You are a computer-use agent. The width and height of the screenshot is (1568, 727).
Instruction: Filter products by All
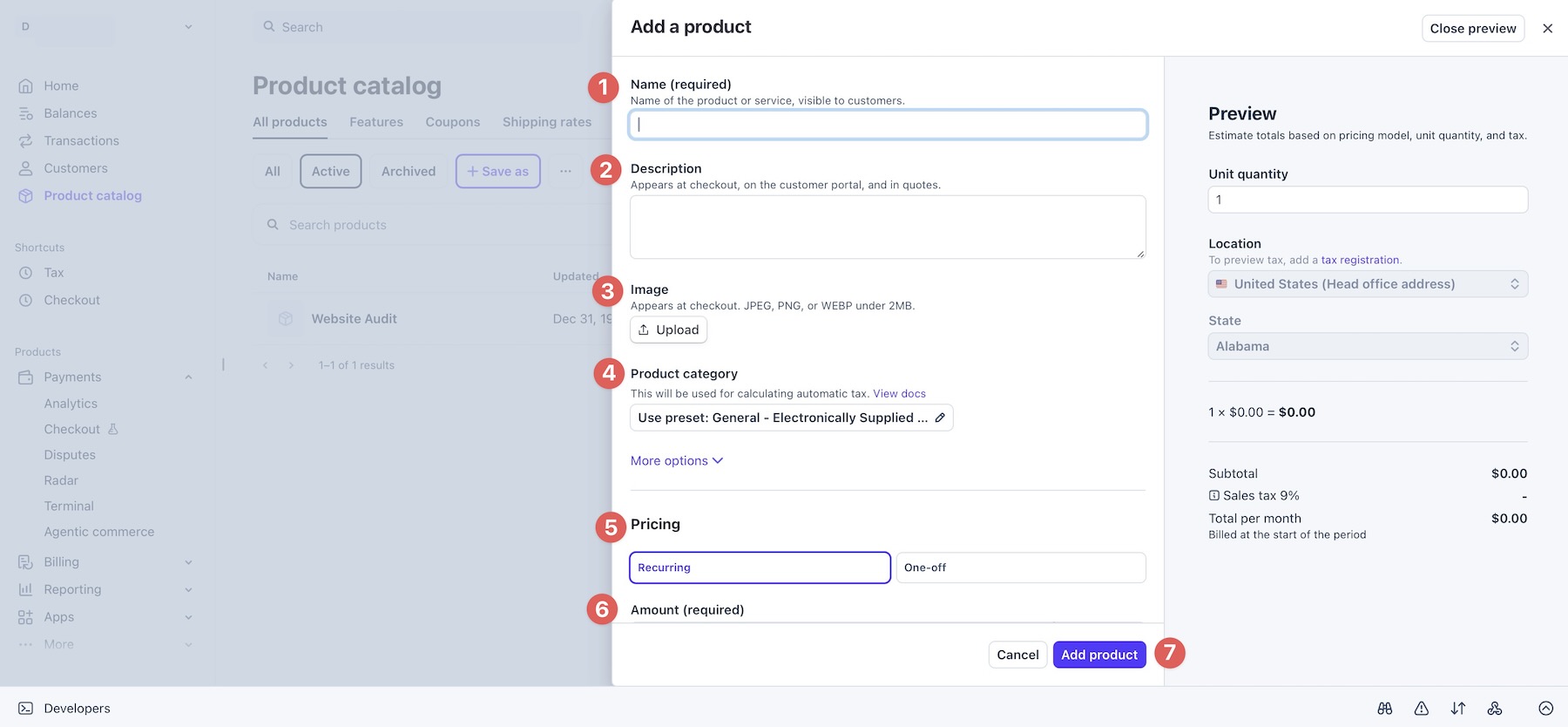273,172
